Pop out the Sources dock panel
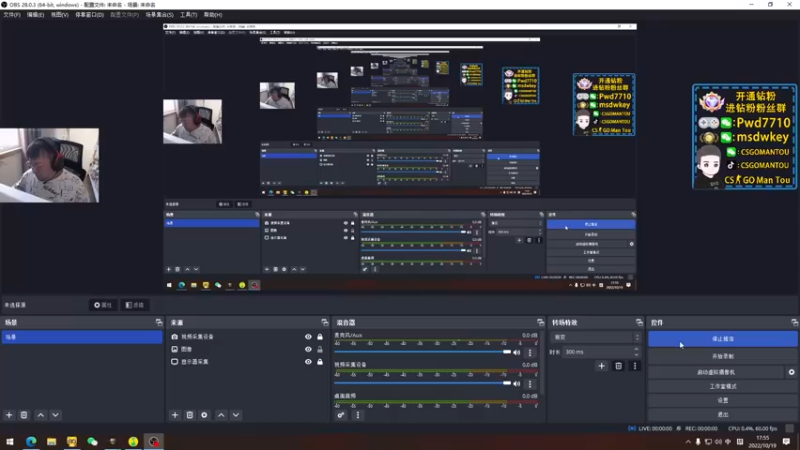 pos(324,322)
